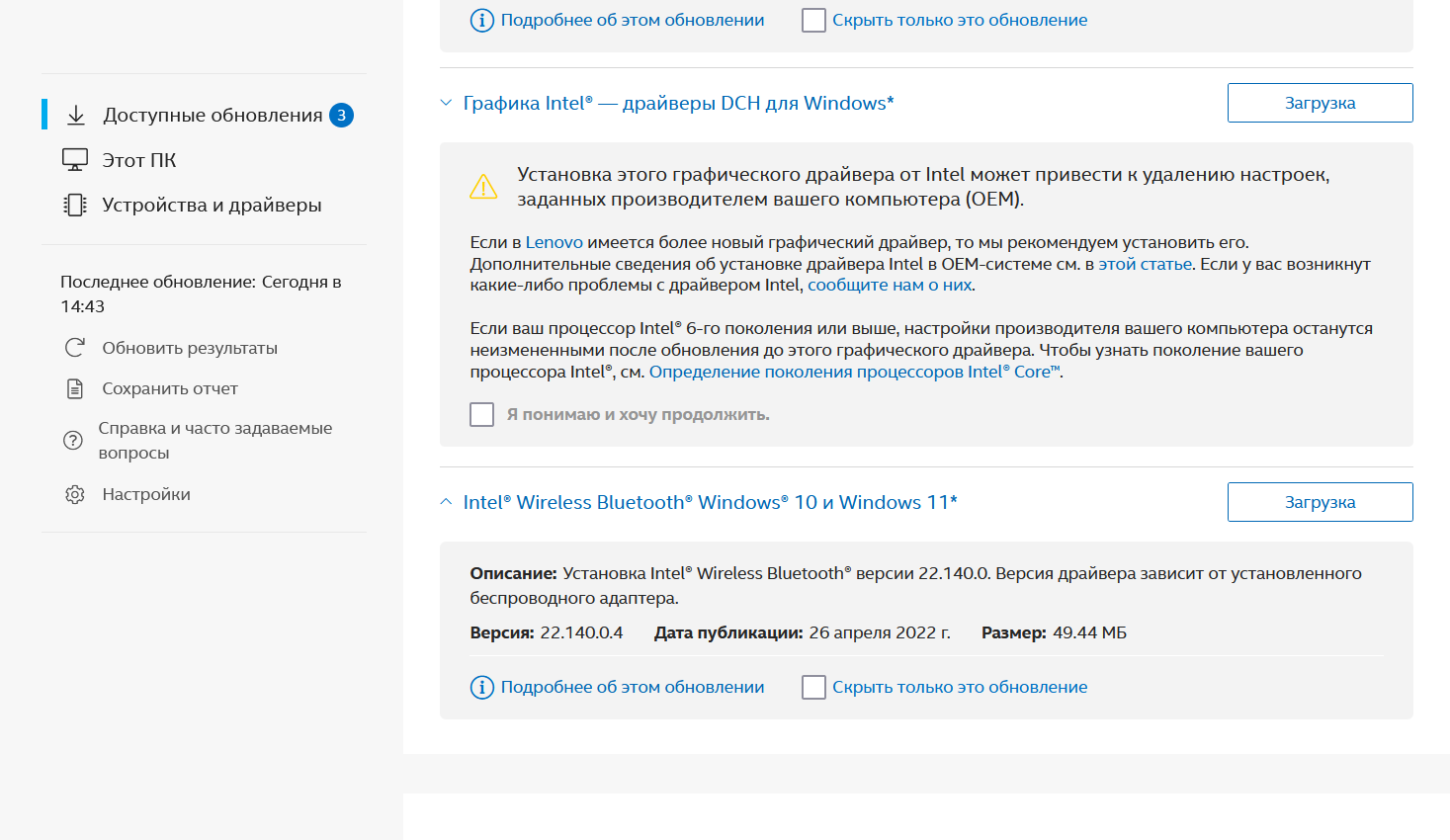The width and height of the screenshot is (1450, 840).
Task: Click Подробнее об этом обновлении under Bluetooth
Action: (x=633, y=687)
